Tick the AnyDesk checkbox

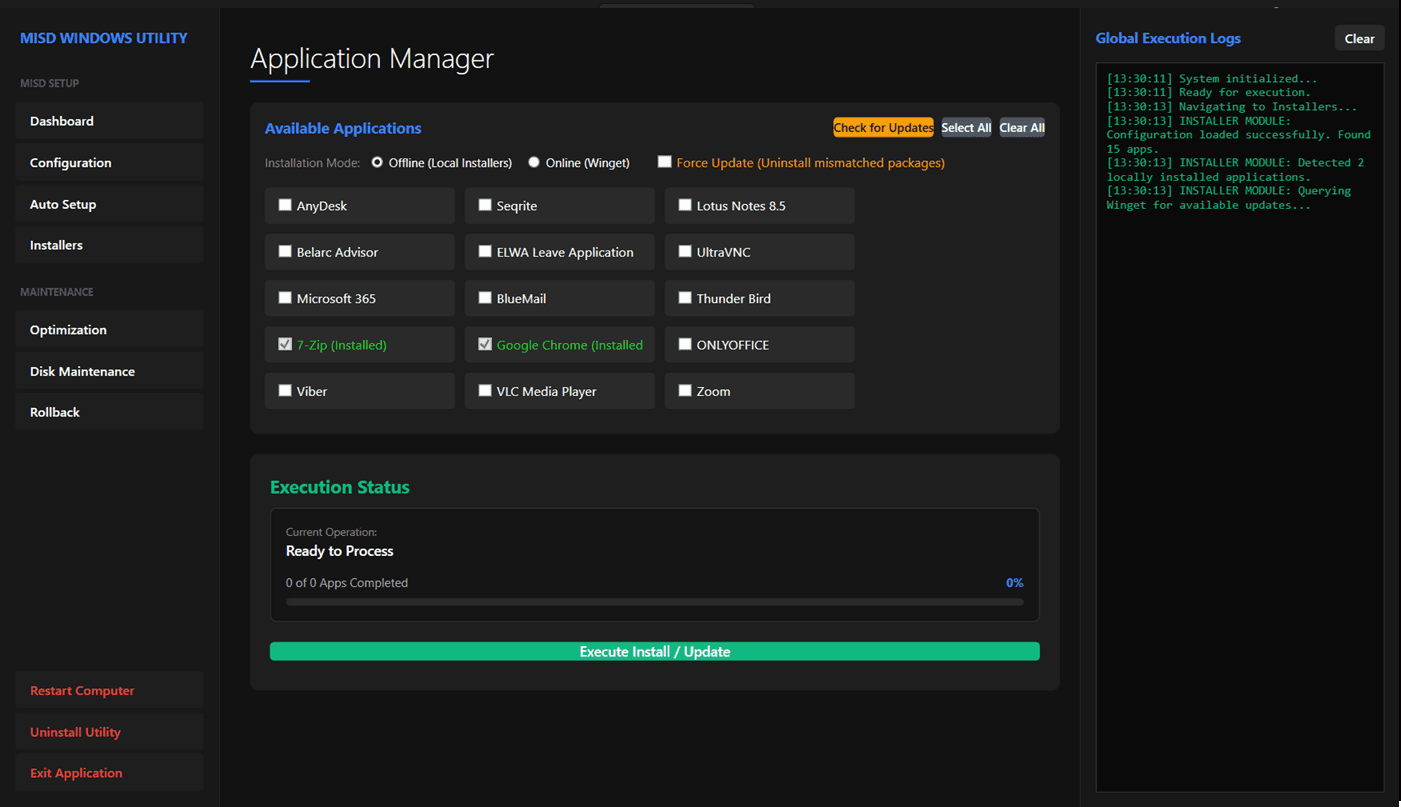point(285,205)
